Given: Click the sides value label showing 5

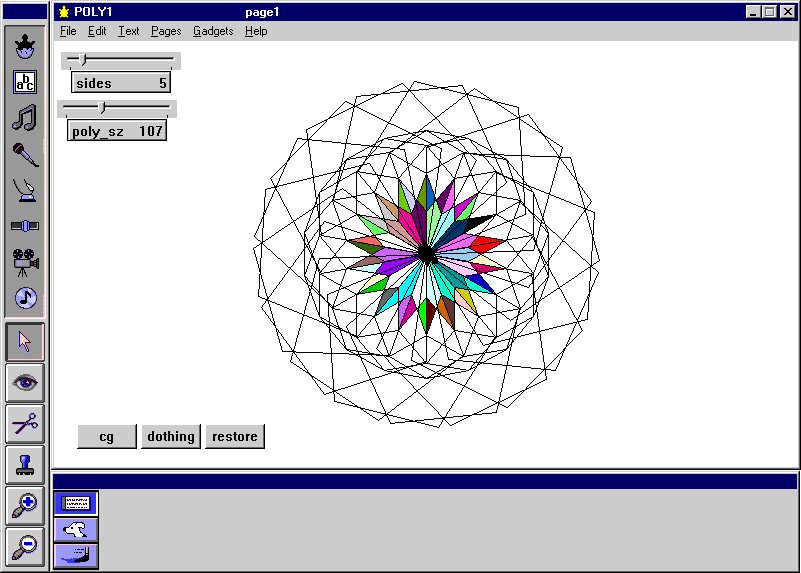Looking at the screenshot, I should [121, 83].
